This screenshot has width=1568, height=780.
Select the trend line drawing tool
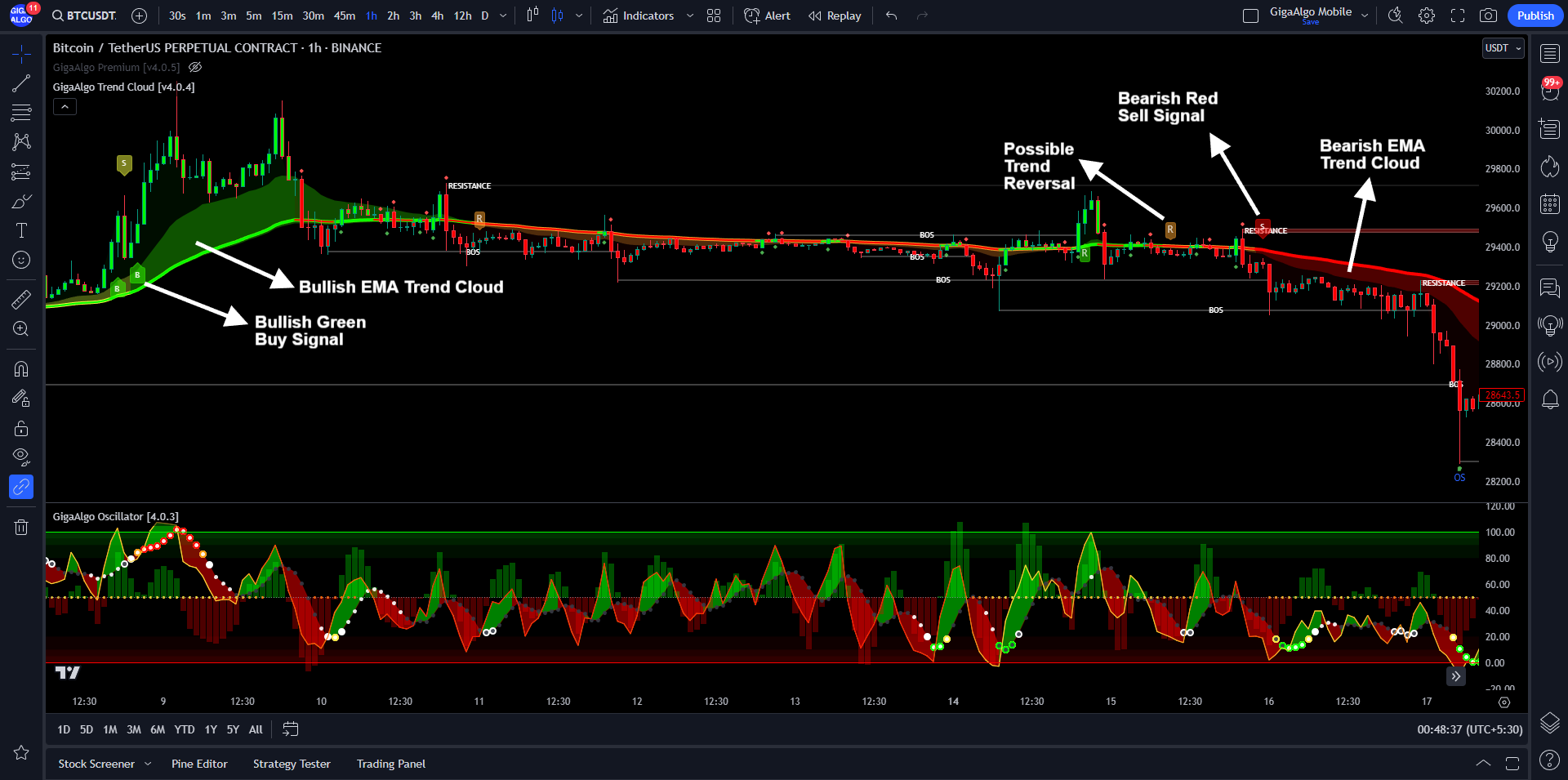pos(21,83)
